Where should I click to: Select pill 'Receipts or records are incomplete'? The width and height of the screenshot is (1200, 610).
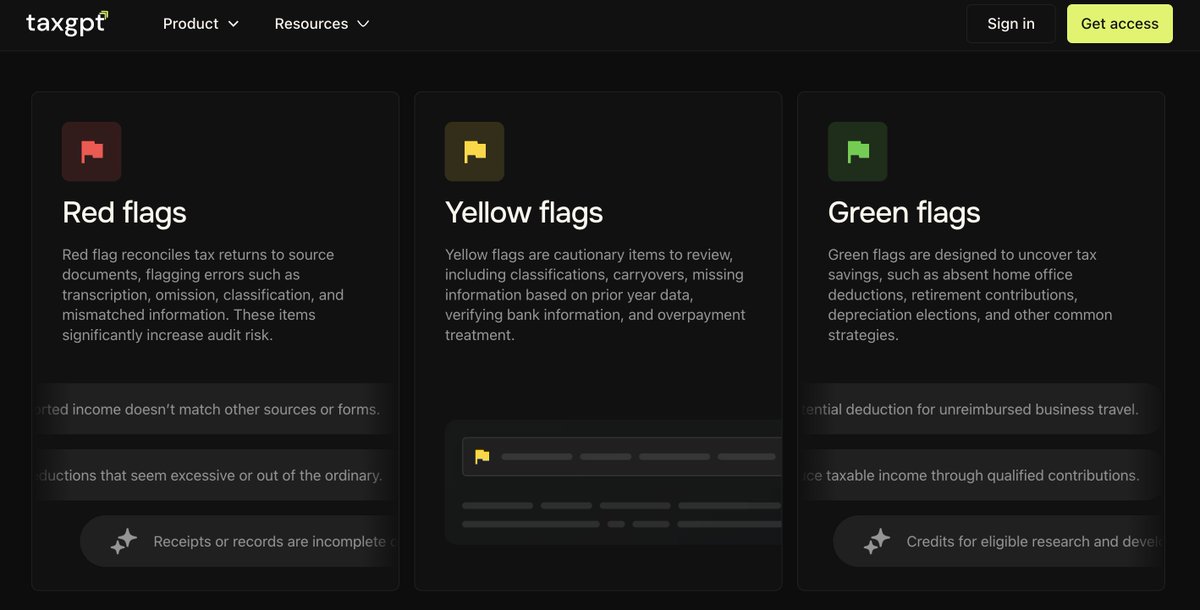pyautogui.click(x=240, y=541)
